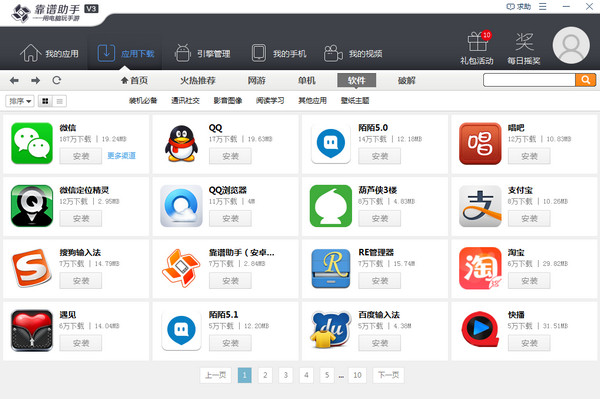Select the 软件 tab

(x=356, y=80)
